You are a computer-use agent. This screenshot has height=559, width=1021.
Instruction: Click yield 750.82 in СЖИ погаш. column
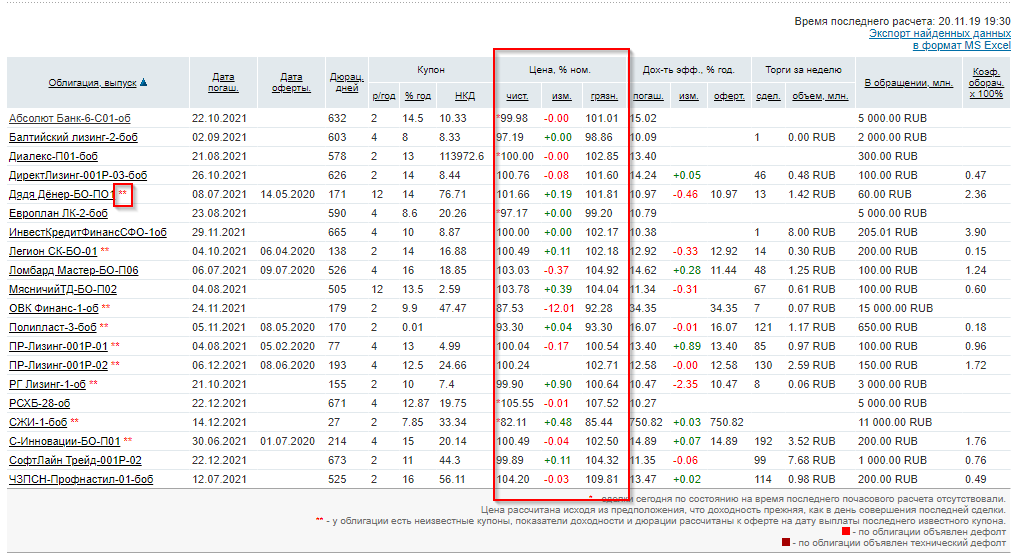(x=645, y=422)
